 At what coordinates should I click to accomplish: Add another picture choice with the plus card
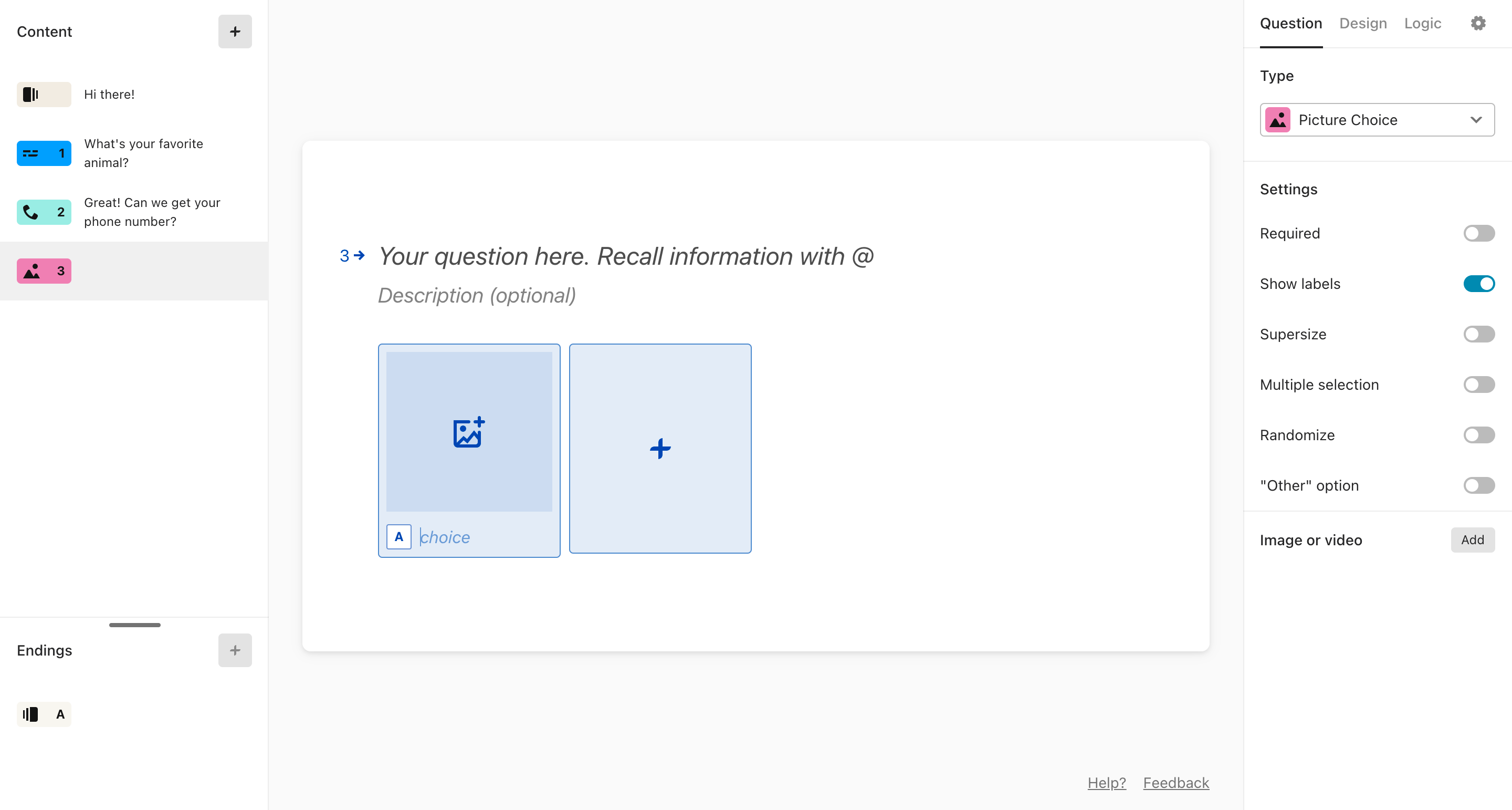point(660,449)
